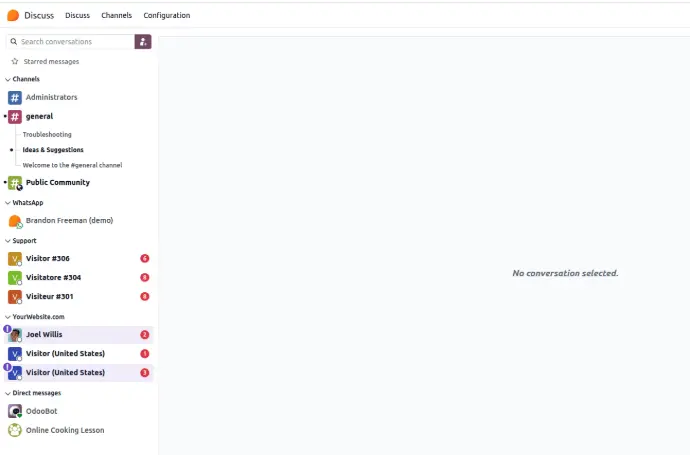Collapse the Channels category
The height and width of the screenshot is (455, 690).
[x=7, y=80]
